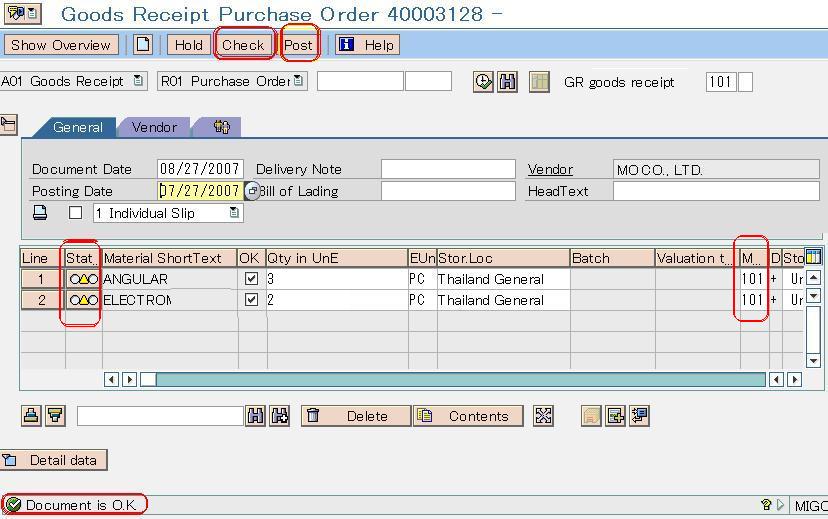The height and width of the screenshot is (519, 828).
Task: Toggle the print slip checkbox
Action: point(76,212)
